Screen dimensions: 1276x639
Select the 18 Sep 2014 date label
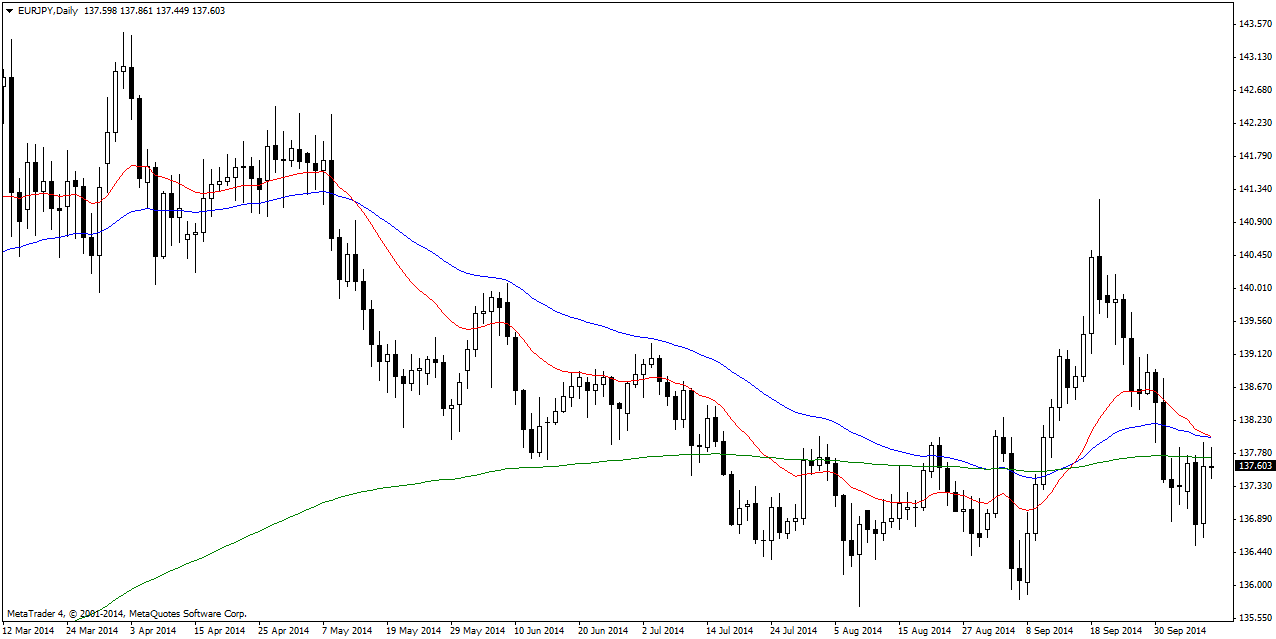click(1115, 630)
